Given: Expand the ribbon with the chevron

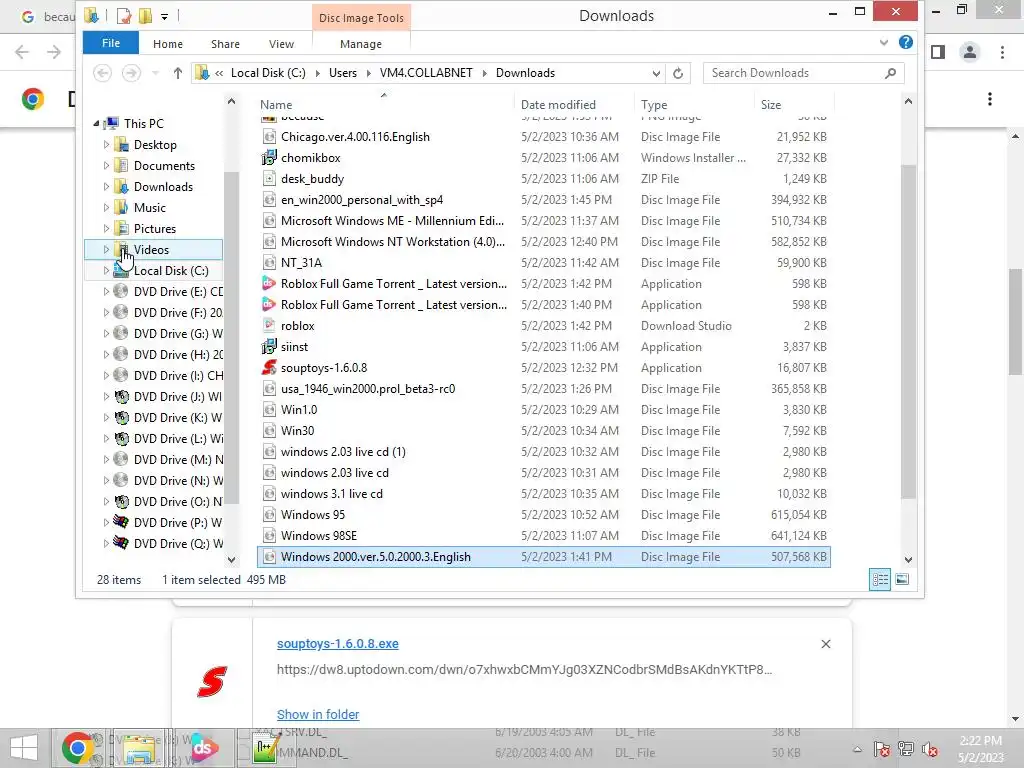Looking at the screenshot, I should click(884, 42).
